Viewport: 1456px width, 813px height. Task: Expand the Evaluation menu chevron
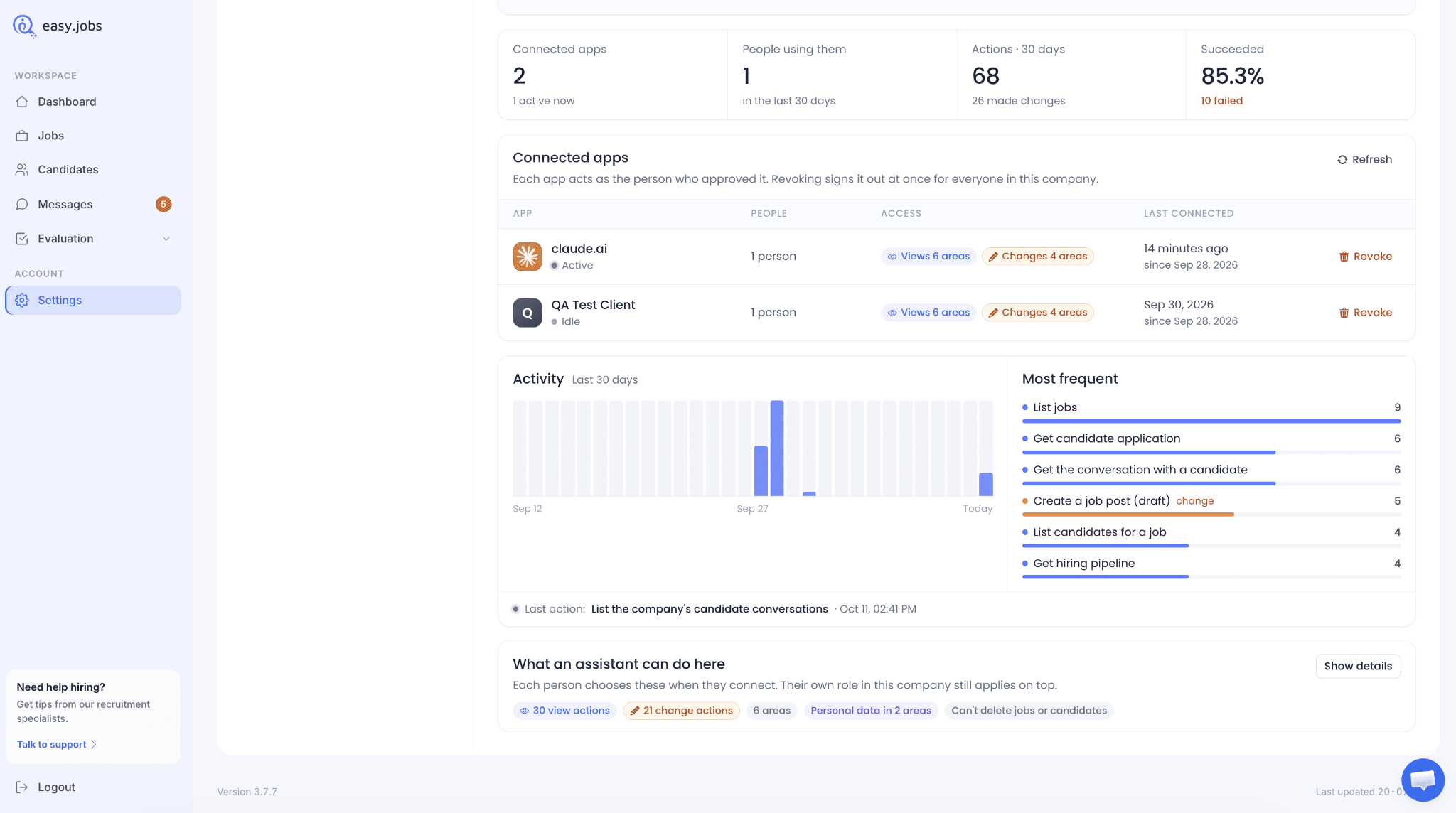coord(166,239)
